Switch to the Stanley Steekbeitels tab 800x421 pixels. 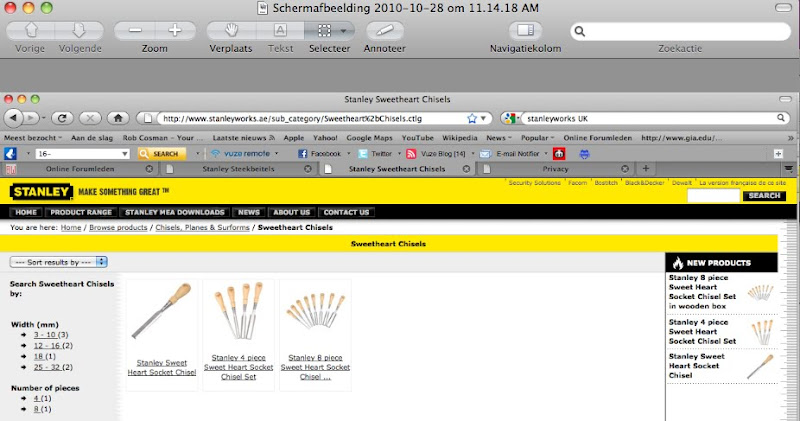pos(238,169)
